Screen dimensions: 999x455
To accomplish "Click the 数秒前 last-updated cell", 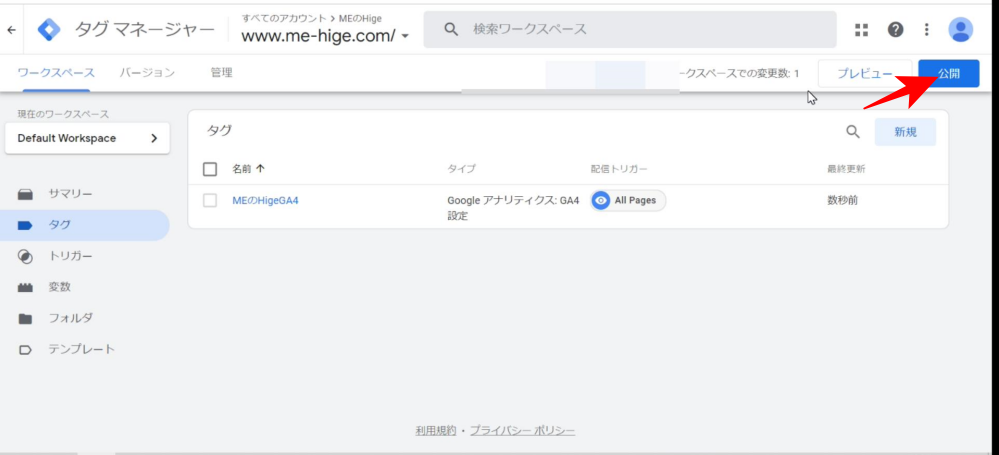I will (x=842, y=200).
